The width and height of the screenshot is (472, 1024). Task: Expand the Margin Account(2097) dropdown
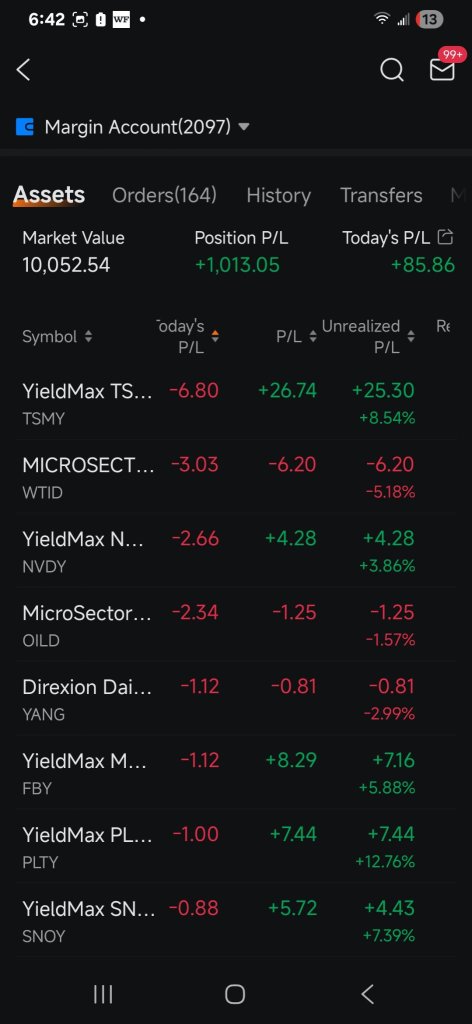pos(244,127)
